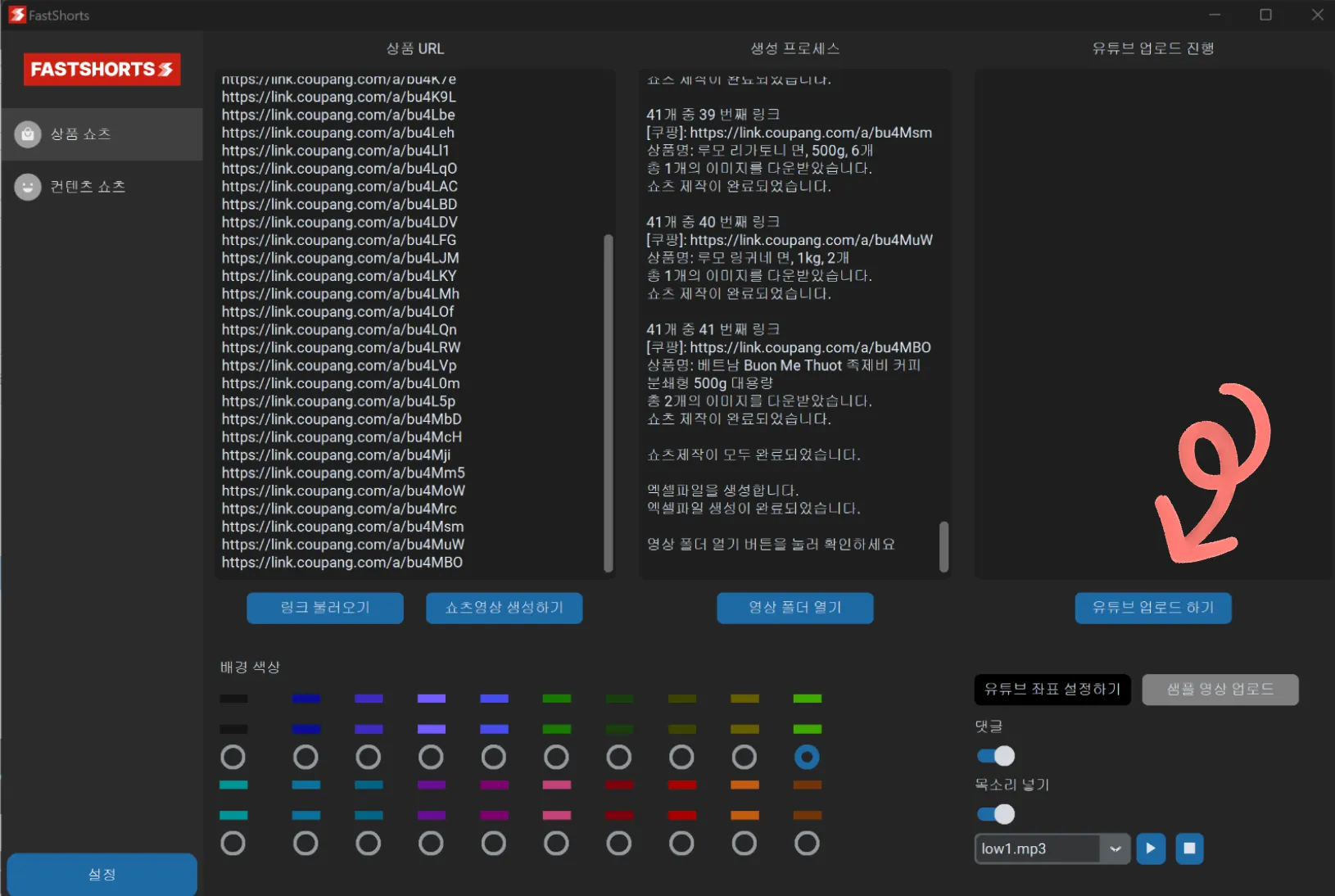Click the URL ending in bu4K9L

pyautogui.click(x=339, y=97)
